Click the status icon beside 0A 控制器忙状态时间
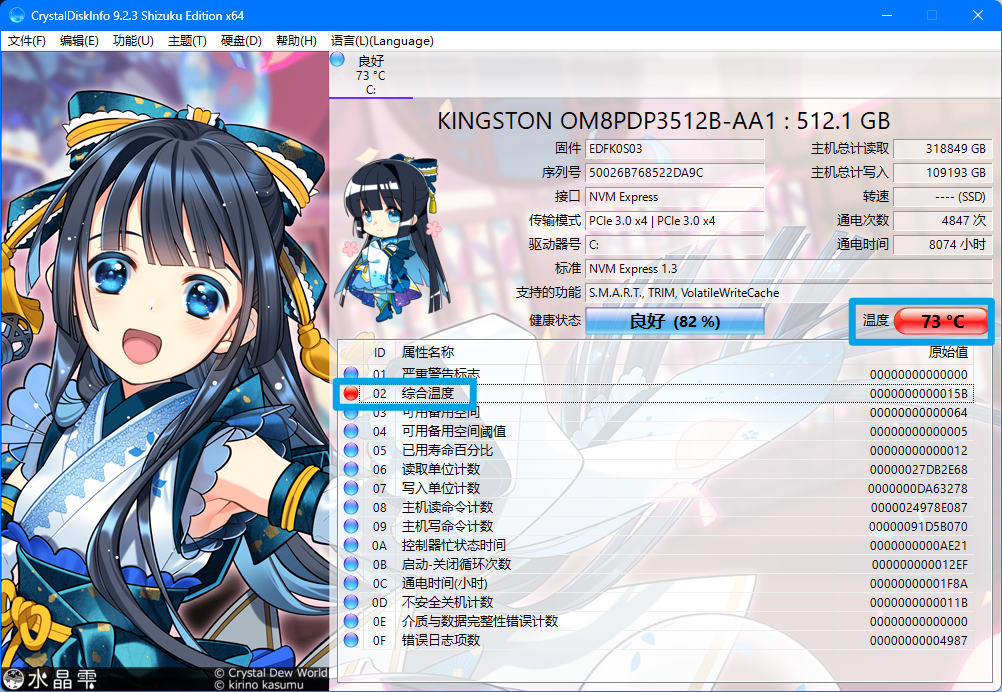Screen dimensions: 1002x692 (350, 545)
